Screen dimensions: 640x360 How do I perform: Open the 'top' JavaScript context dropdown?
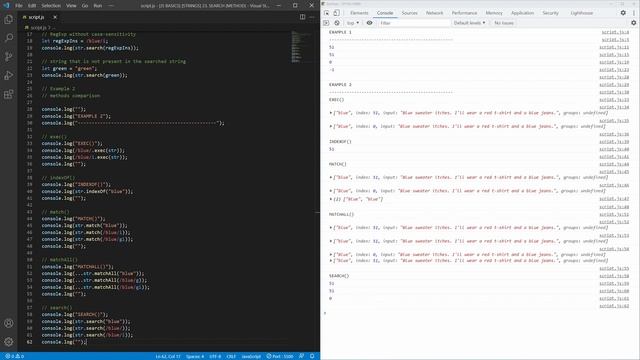353,23
